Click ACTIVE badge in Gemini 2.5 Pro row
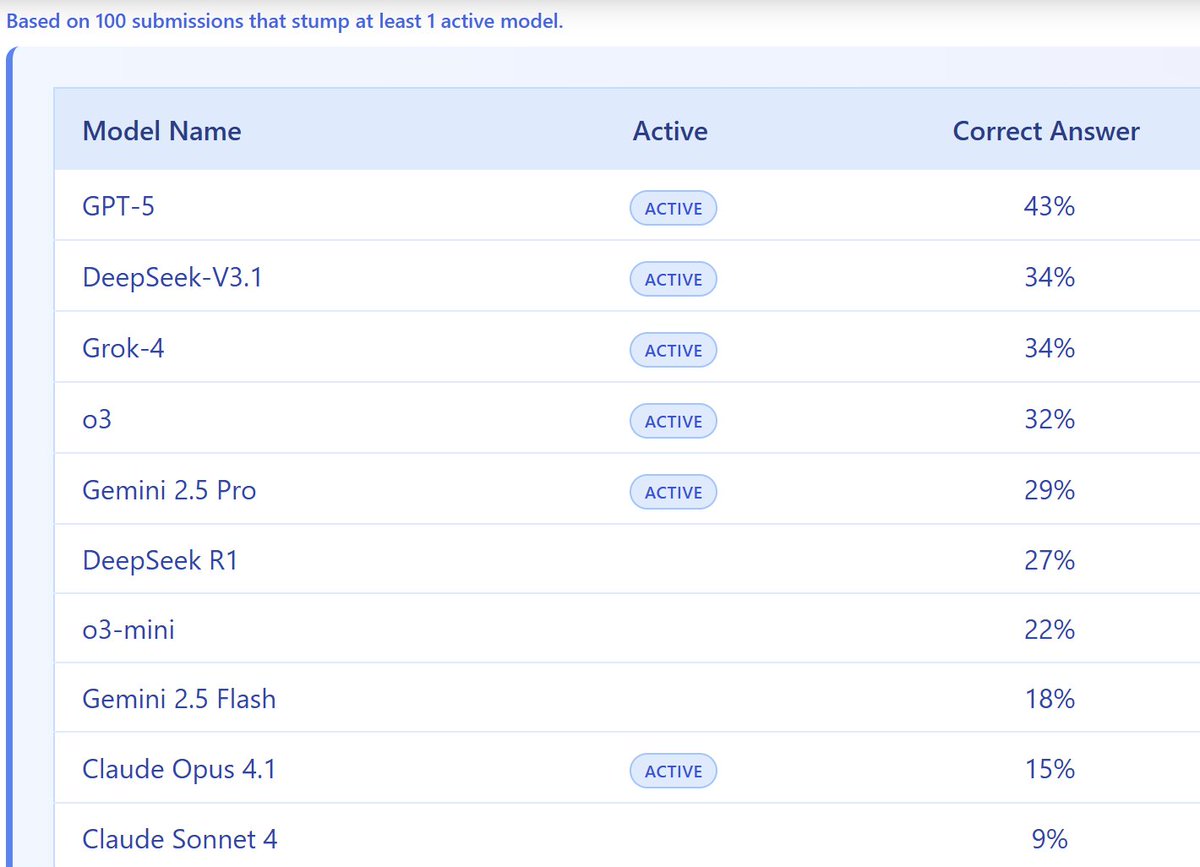This screenshot has width=1200, height=867. point(673,492)
